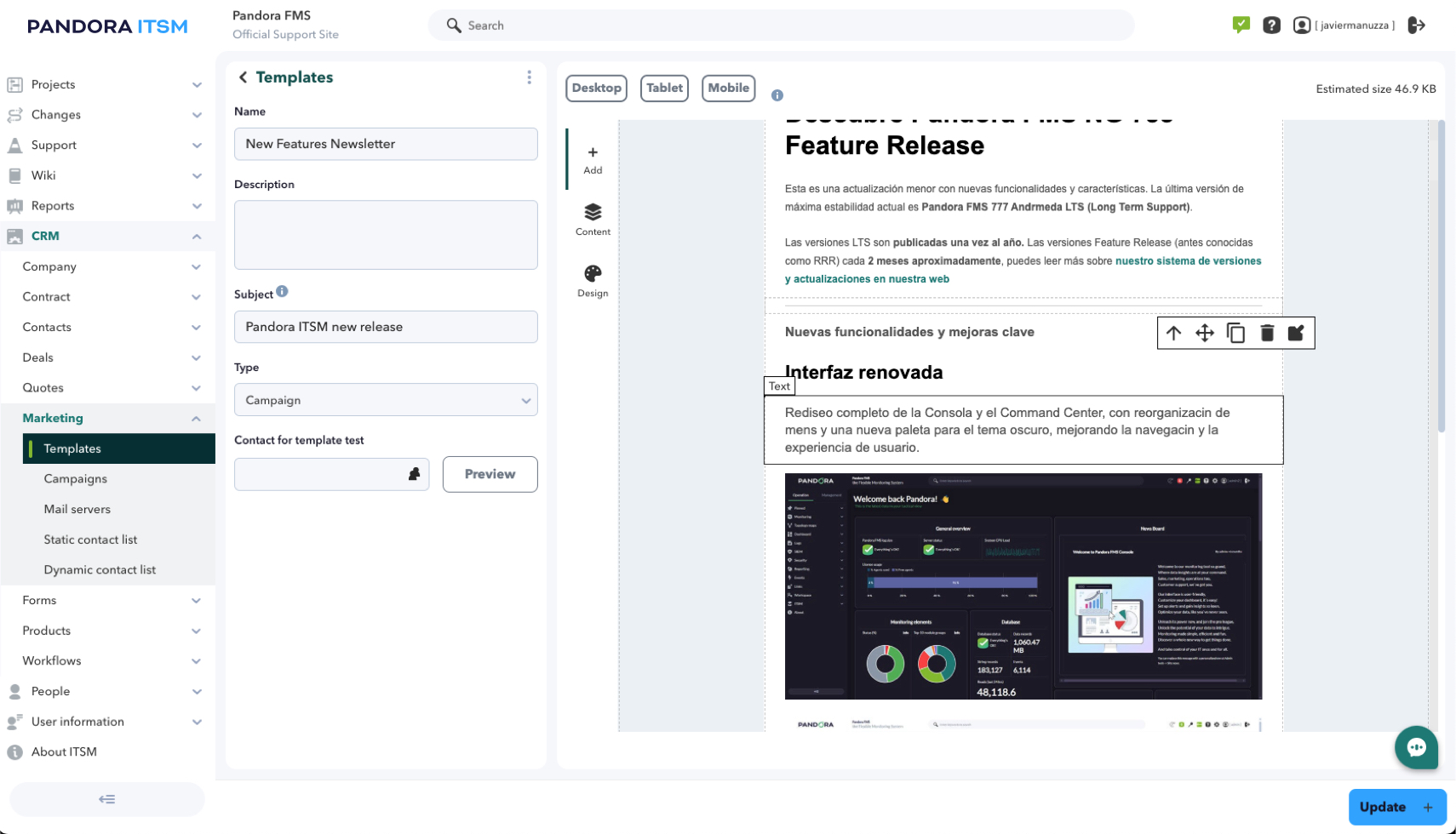This screenshot has height=834, width=1456.
Task: Open the People menu
Action: 107,691
